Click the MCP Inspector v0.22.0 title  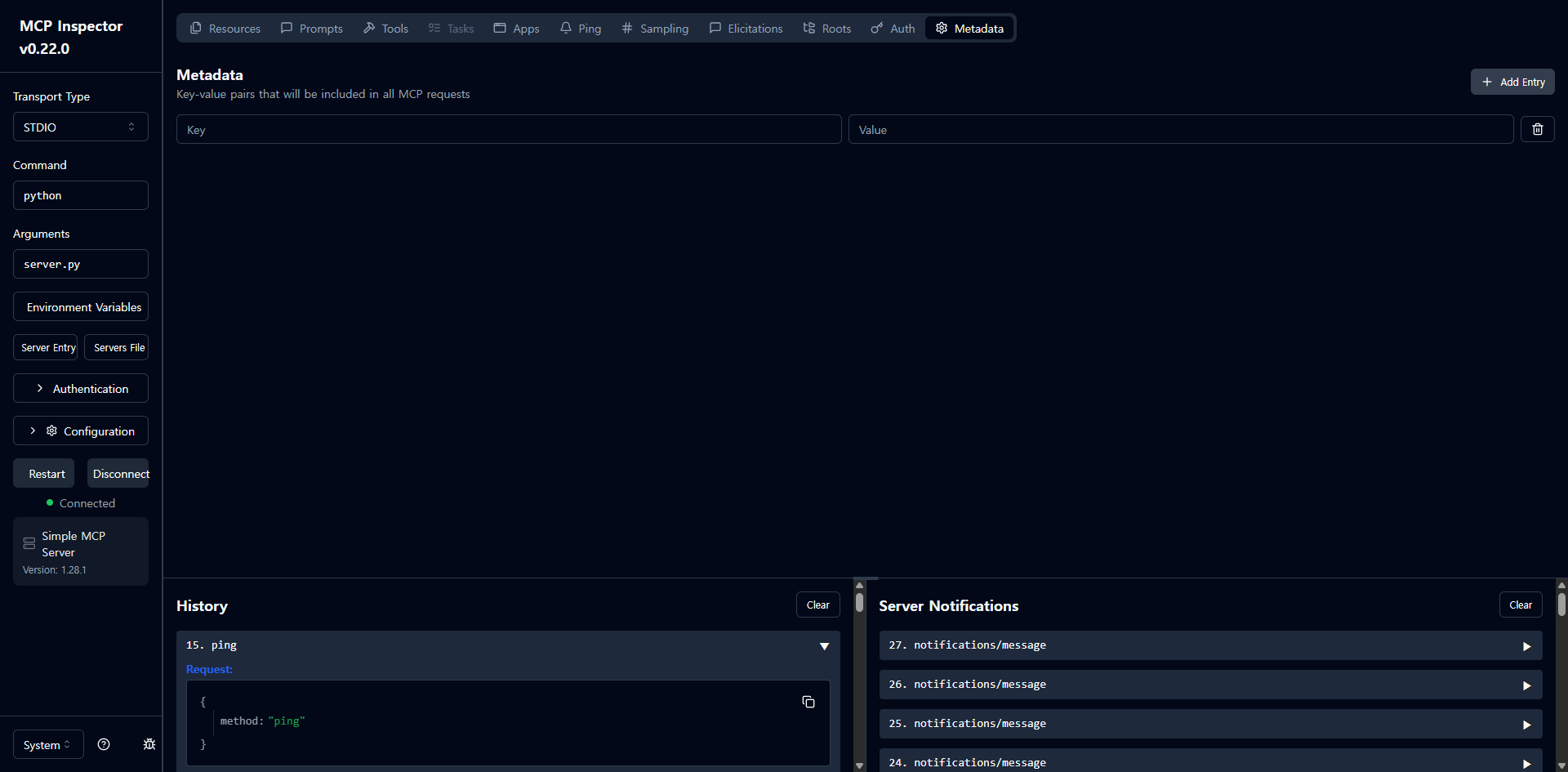click(71, 37)
